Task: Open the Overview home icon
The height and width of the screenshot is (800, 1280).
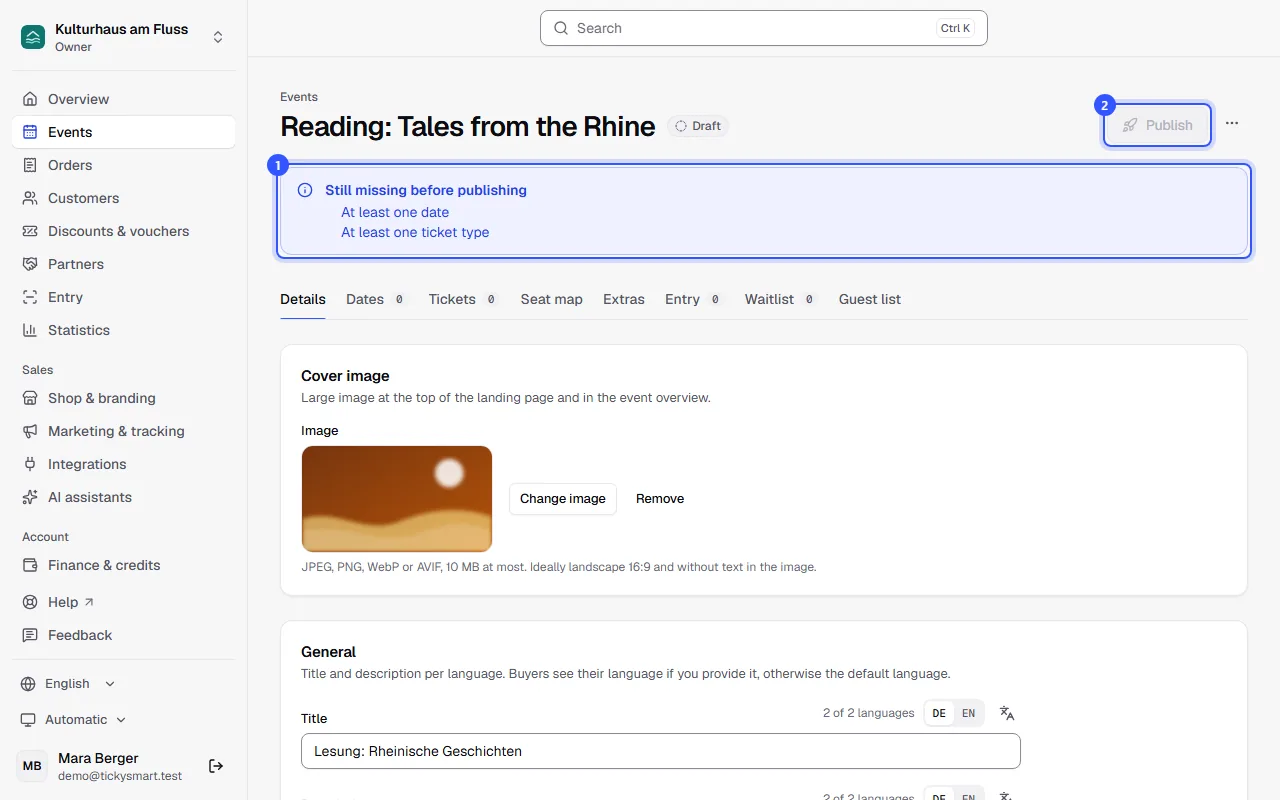Action: [x=30, y=99]
